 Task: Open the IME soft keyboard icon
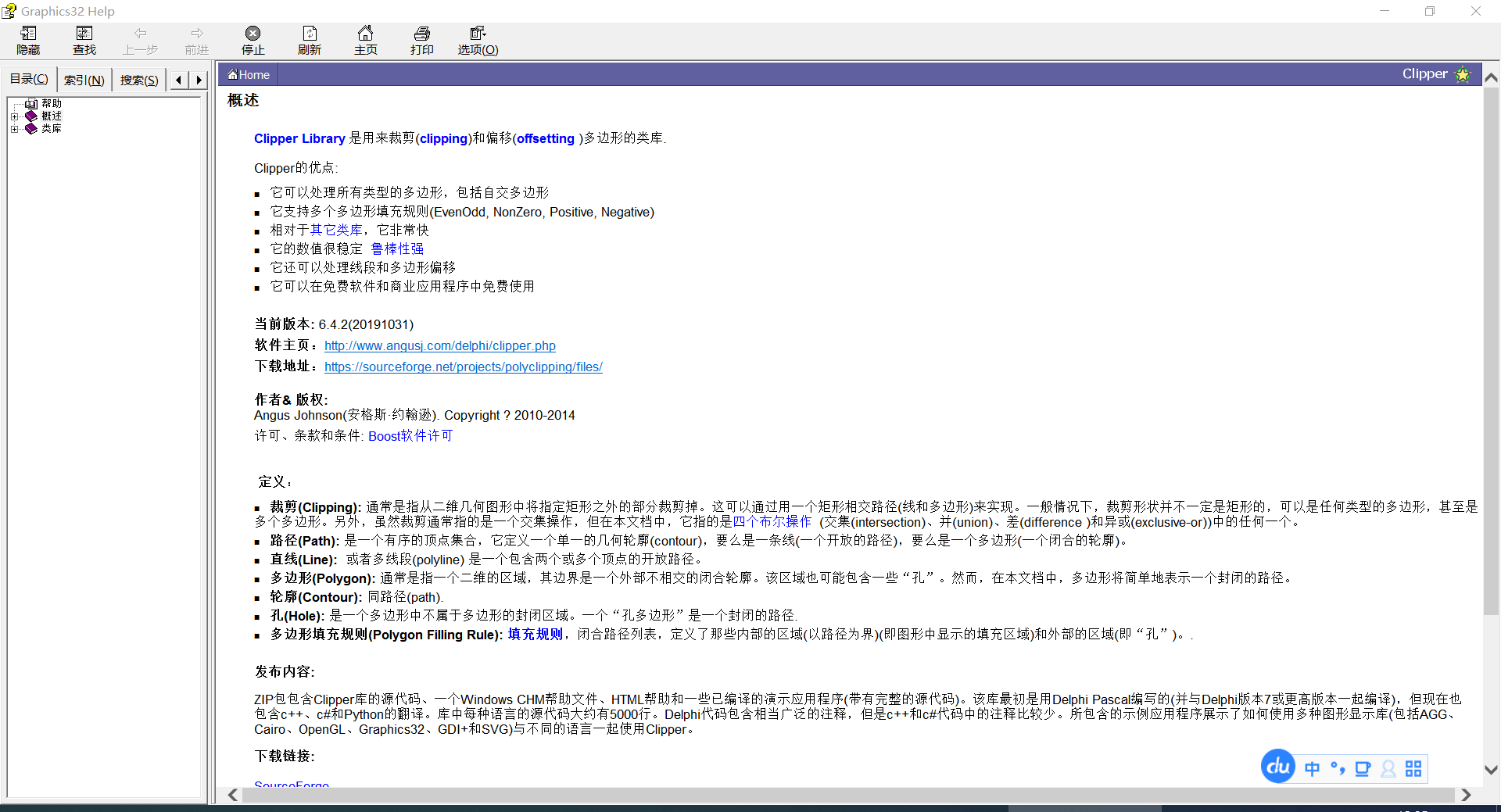click(x=1363, y=769)
